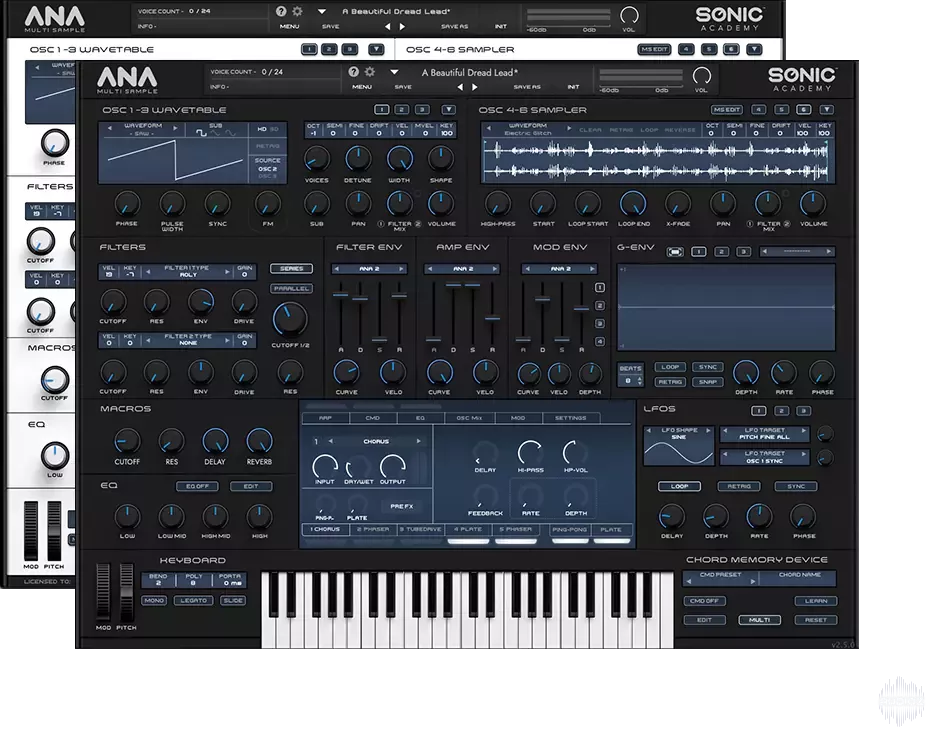Open Filter 2 Type selector showing NONE
Image resolution: width=934 pixels, height=736 pixels.
(x=188, y=340)
